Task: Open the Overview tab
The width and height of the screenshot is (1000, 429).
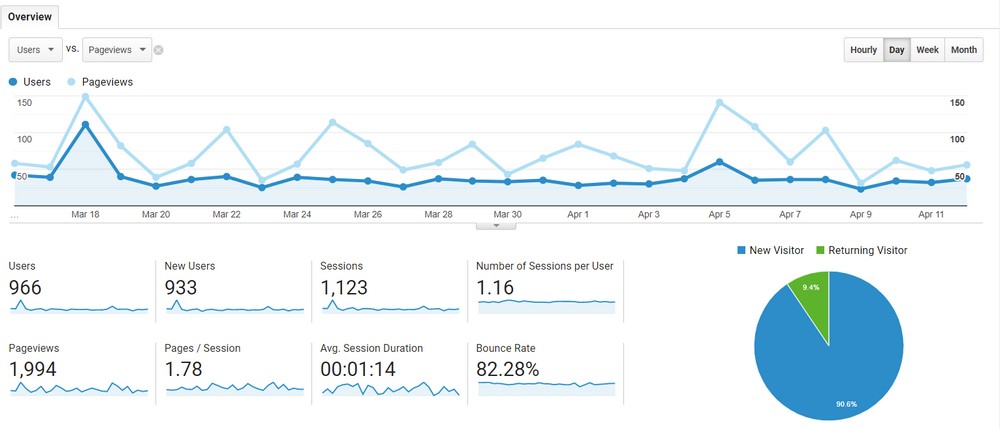Action: 30,17
